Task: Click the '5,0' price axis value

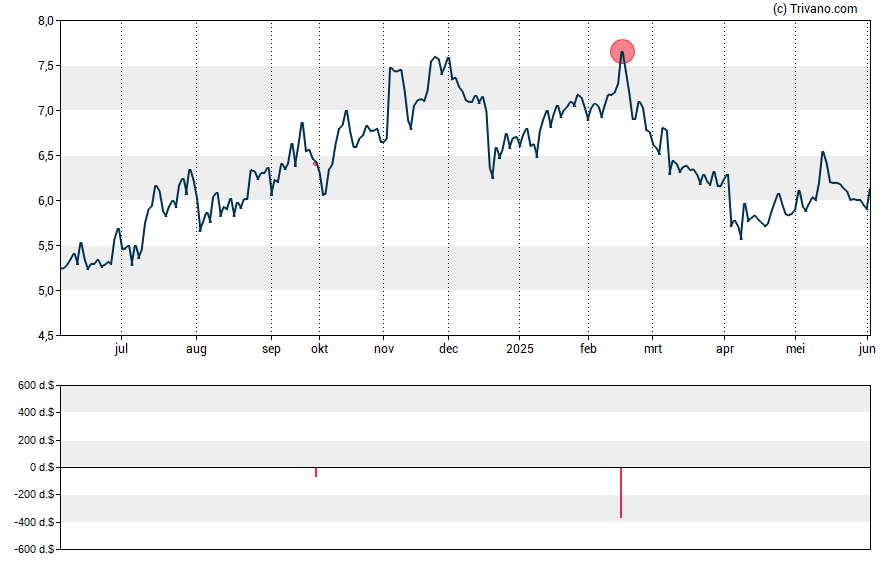Action: click(46, 291)
